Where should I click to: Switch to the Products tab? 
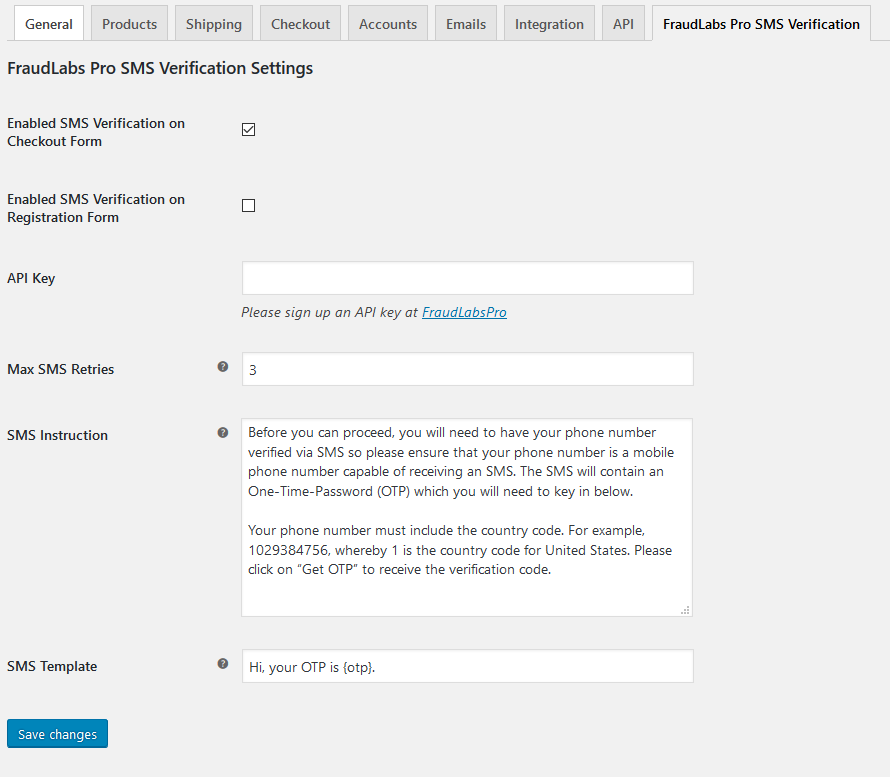129,24
